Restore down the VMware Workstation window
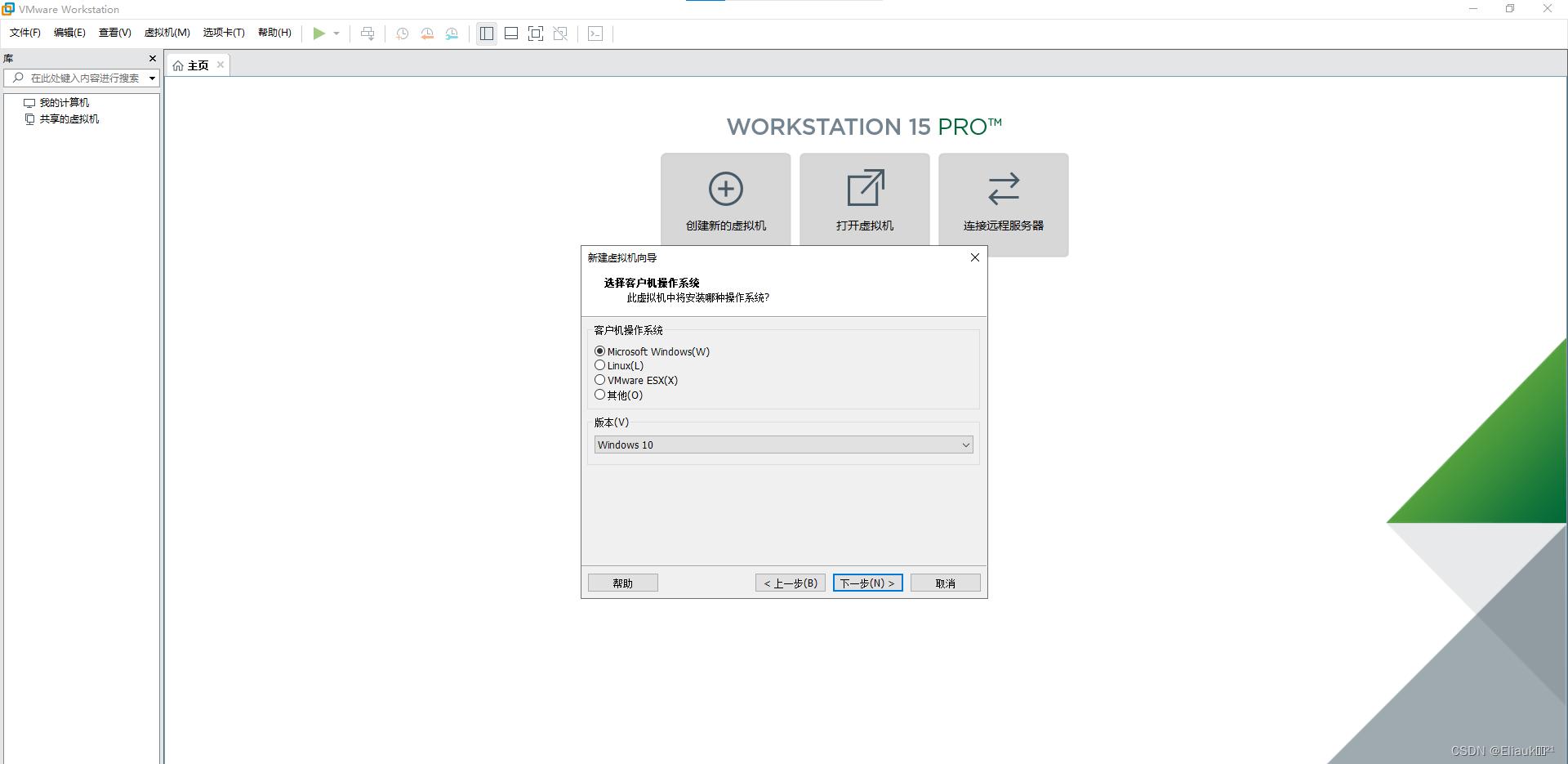The width and height of the screenshot is (1568, 764). coord(1510,9)
